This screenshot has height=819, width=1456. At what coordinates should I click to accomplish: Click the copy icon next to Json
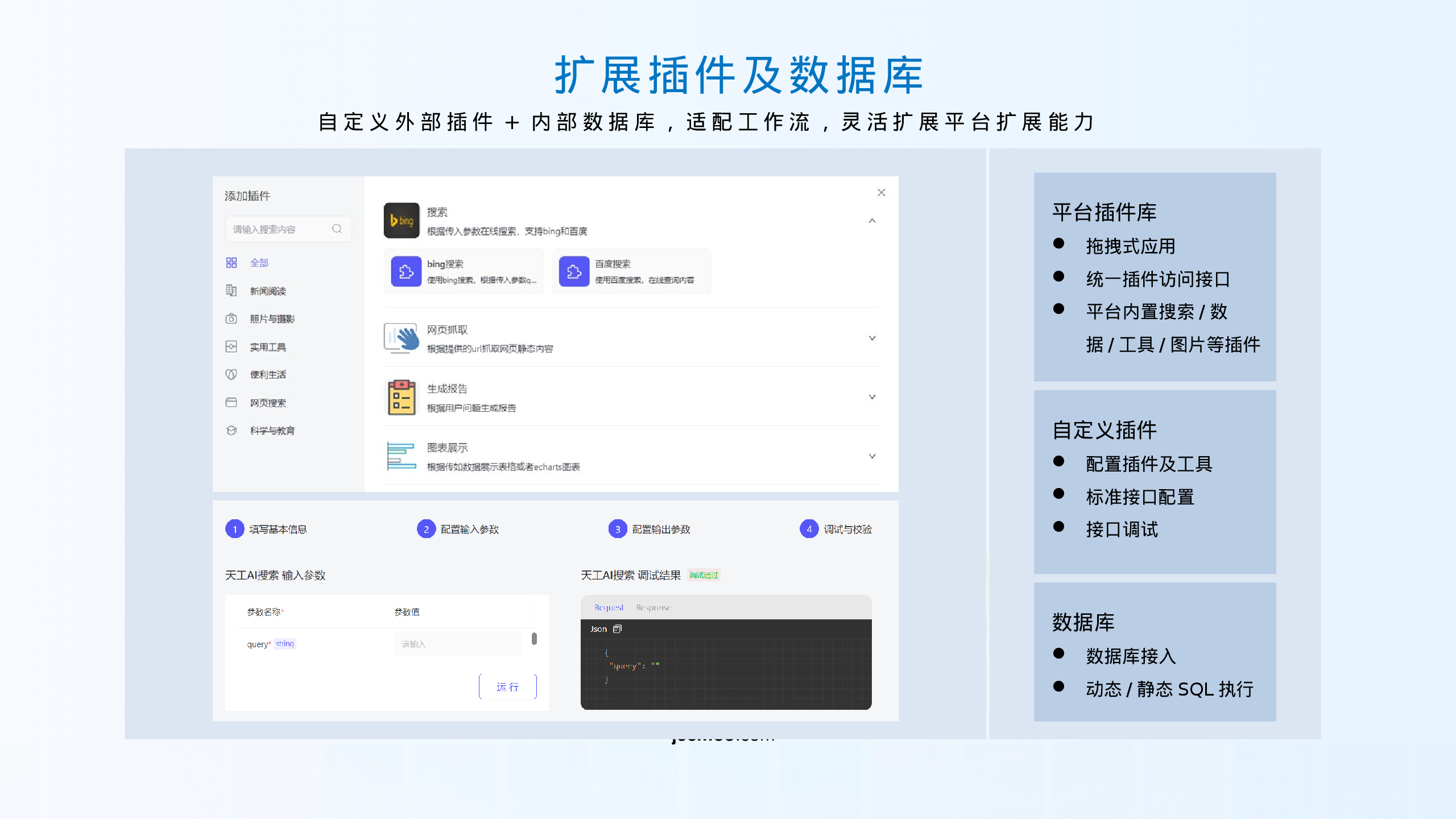618,629
